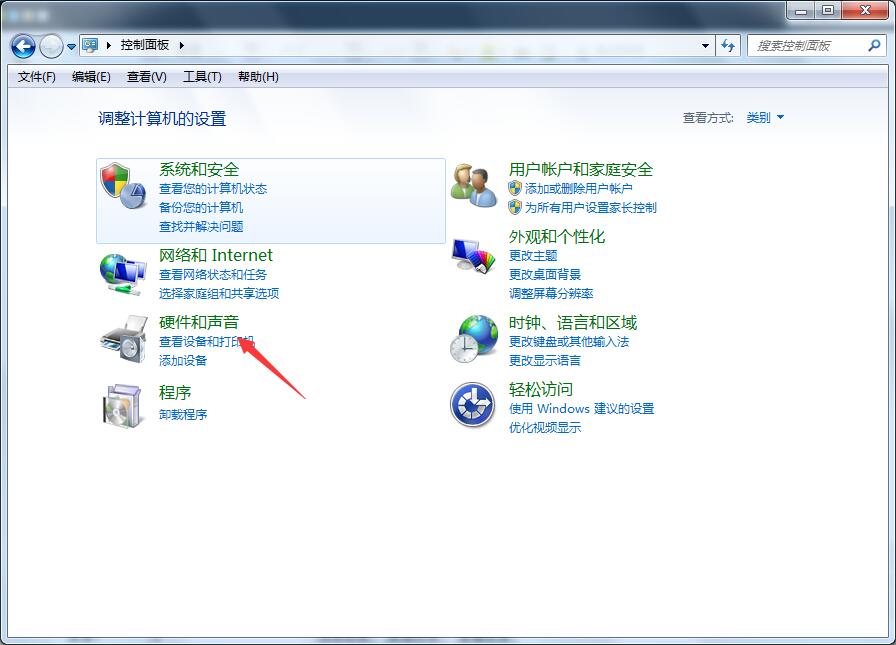The image size is (896, 645).
Task: Click the Network and Internet globe icon
Action: pyautogui.click(x=123, y=274)
